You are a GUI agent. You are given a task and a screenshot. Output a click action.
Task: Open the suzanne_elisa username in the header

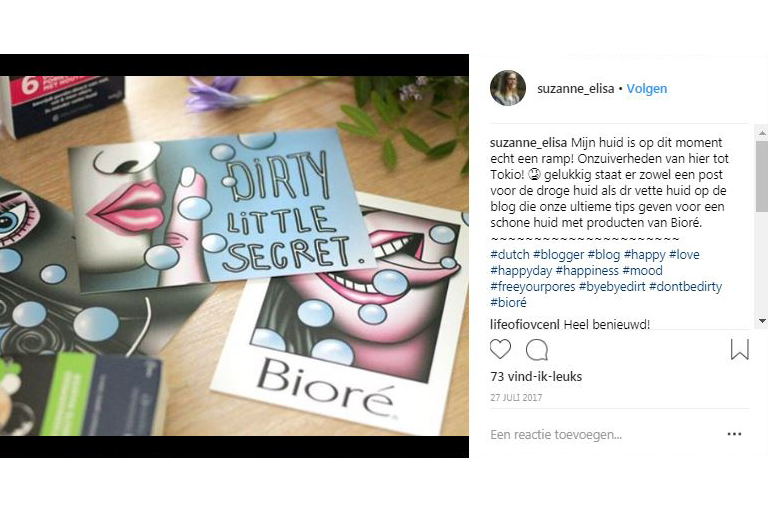click(576, 89)
